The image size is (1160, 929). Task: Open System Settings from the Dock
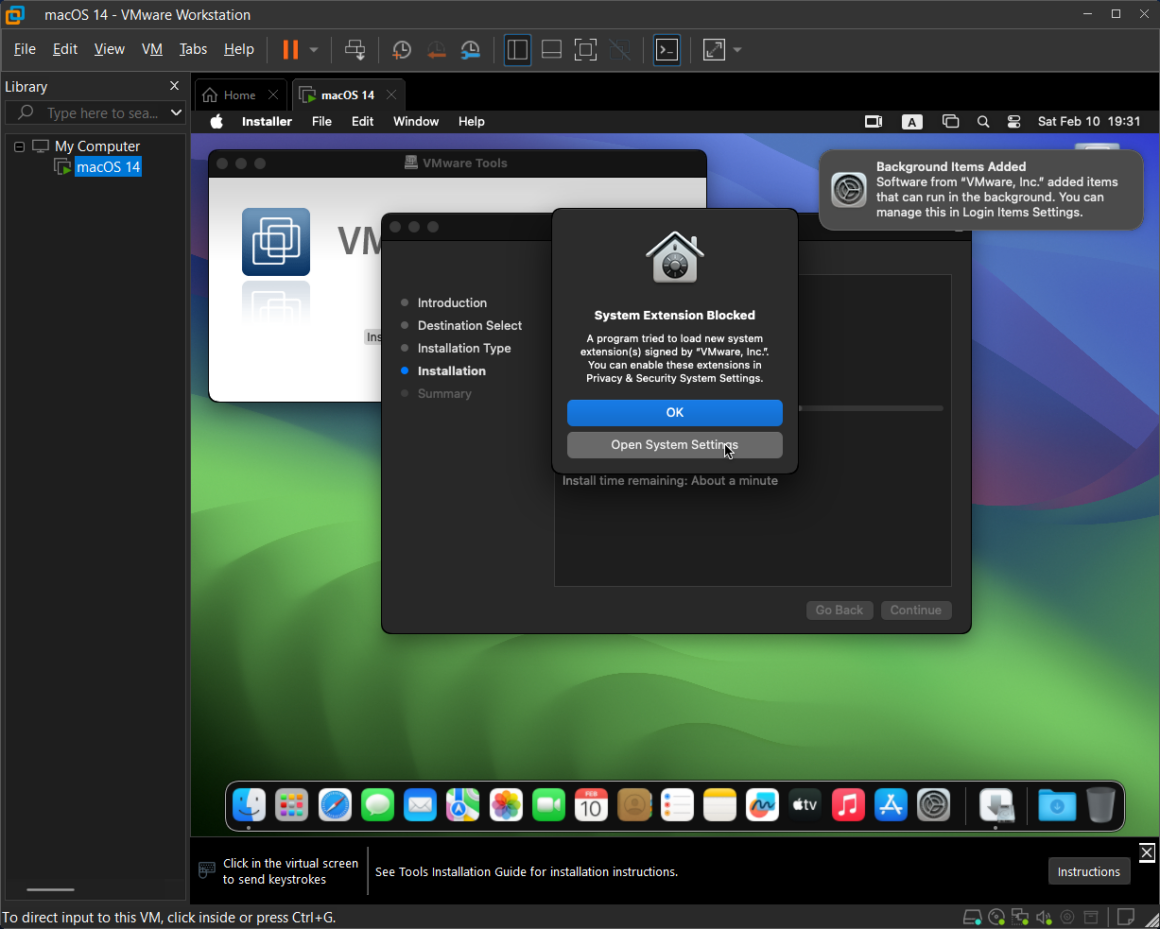coord(934,805)
